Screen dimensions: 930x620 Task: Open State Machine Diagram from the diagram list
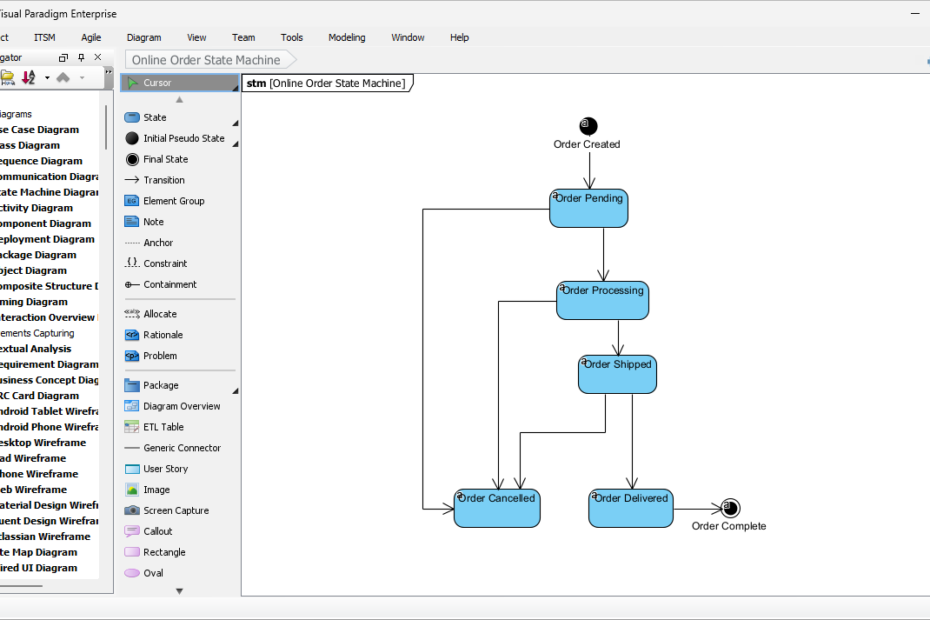point(45,191)
